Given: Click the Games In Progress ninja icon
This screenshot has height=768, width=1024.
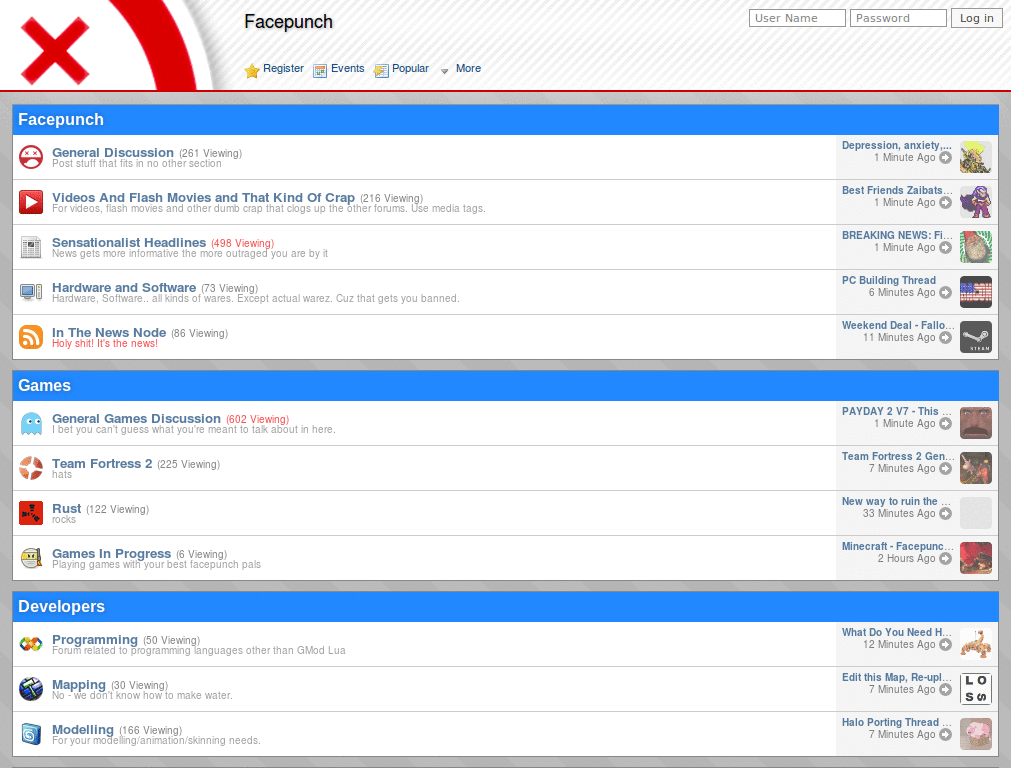Looking at the screenshot, I should (x=31, y=558).
